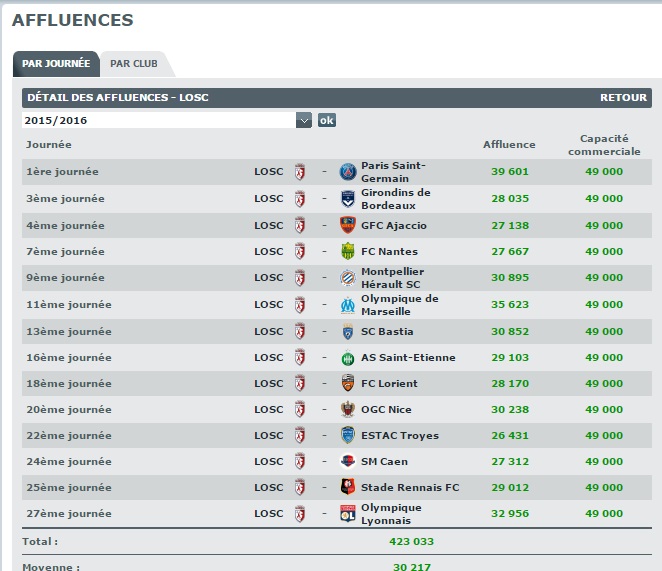Click the 49 000 capacity in Nantes row

[604, 251]
